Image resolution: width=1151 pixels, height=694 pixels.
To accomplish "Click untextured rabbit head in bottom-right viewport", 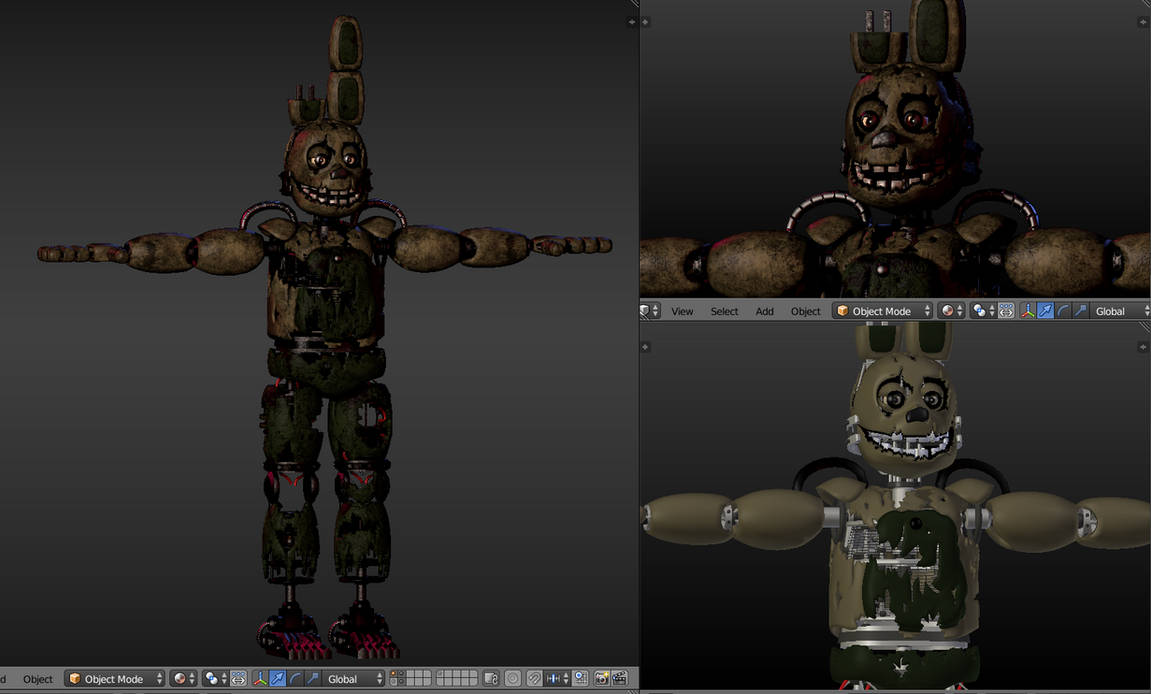I will (904, 415).
